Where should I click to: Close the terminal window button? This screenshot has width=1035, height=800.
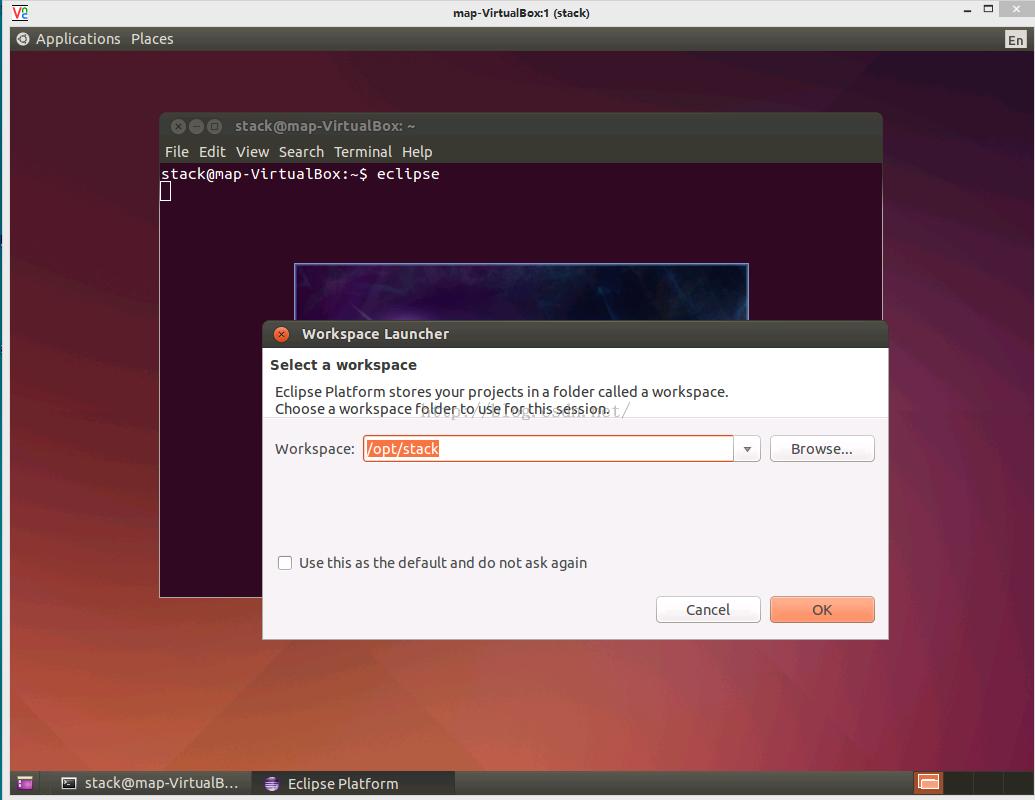178,126
